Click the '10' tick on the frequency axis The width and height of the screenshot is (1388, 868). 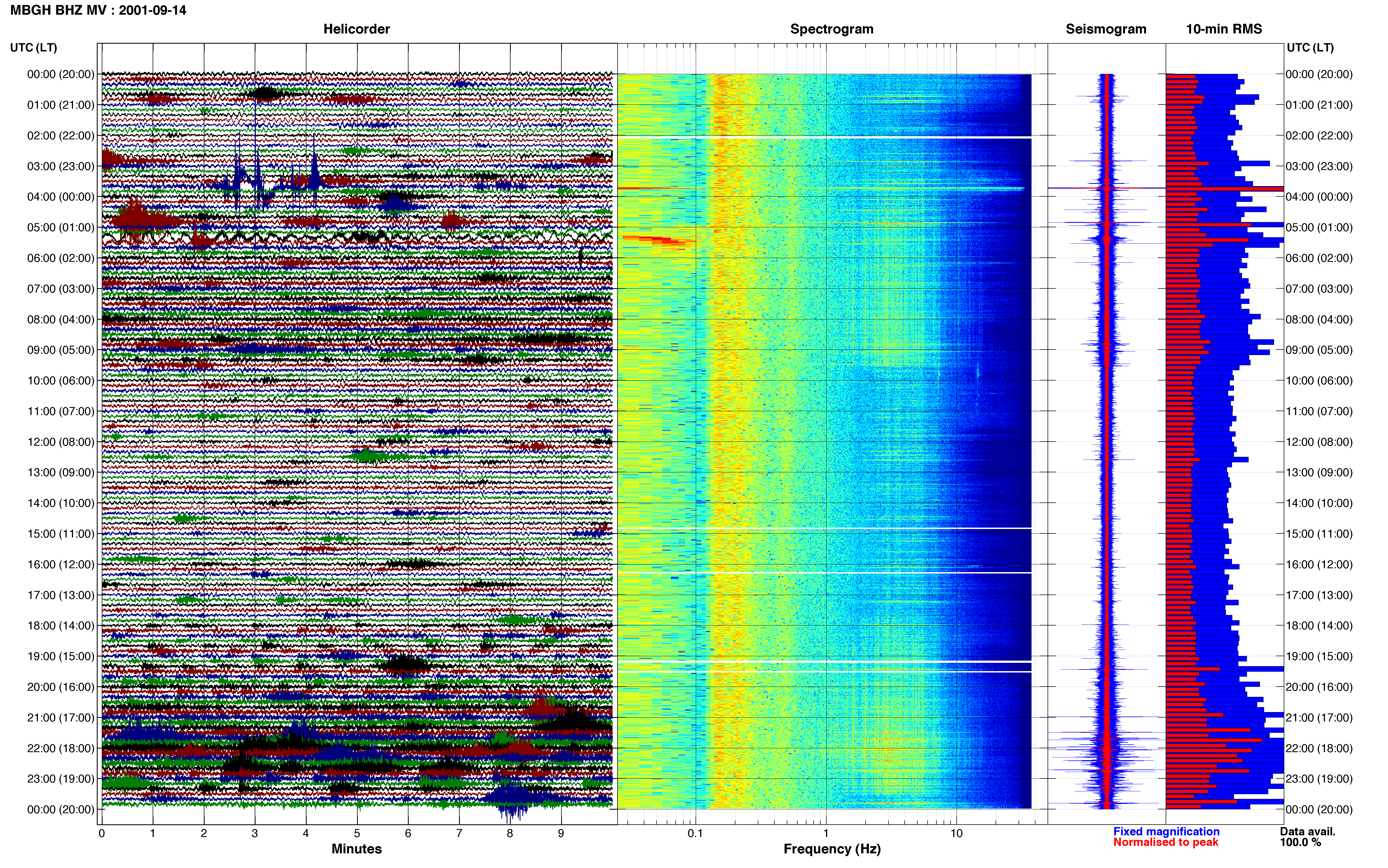pos(956,833)
